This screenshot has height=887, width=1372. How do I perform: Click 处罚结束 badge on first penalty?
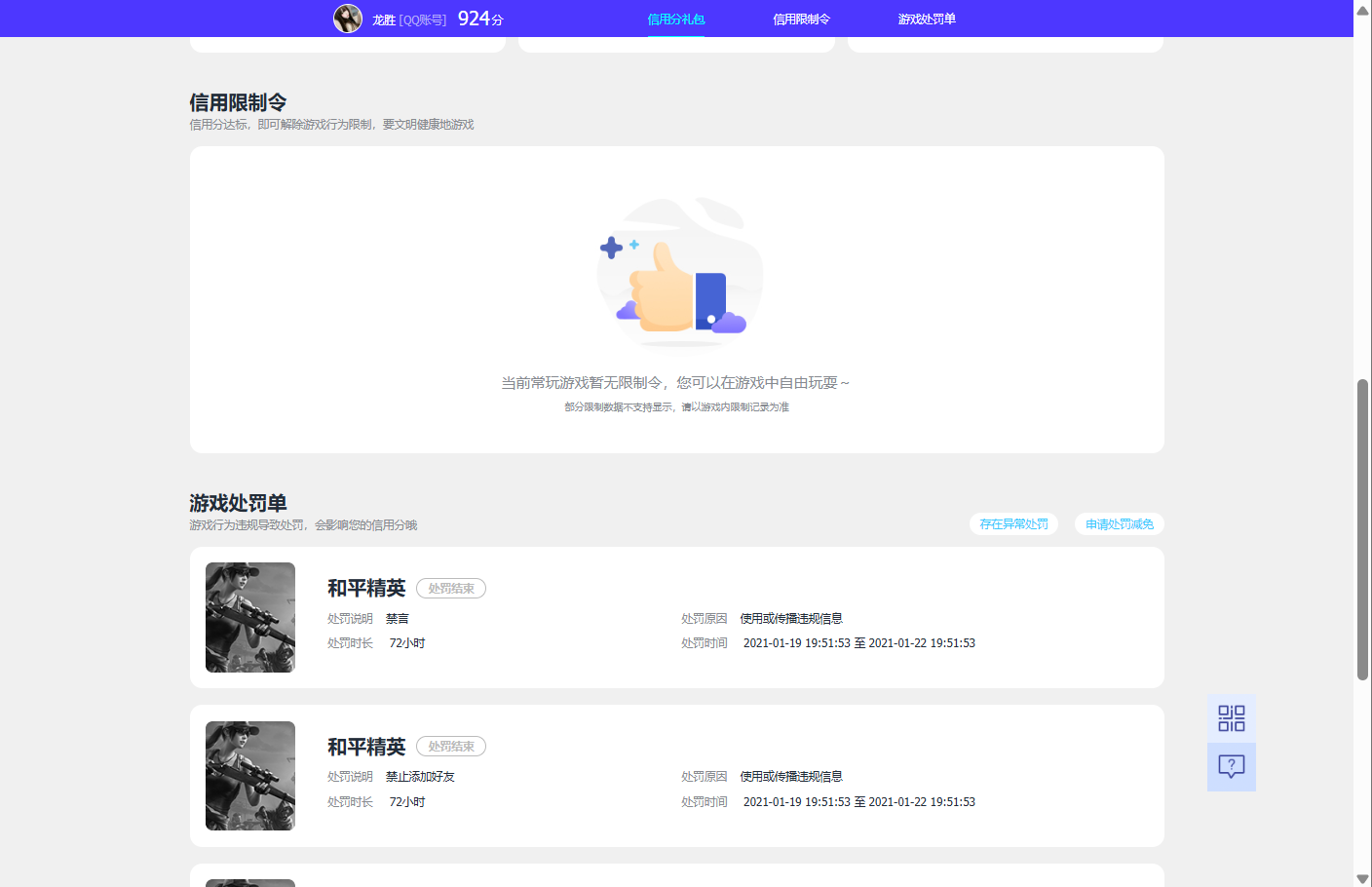pyautogui.click(x=451, y=589)
